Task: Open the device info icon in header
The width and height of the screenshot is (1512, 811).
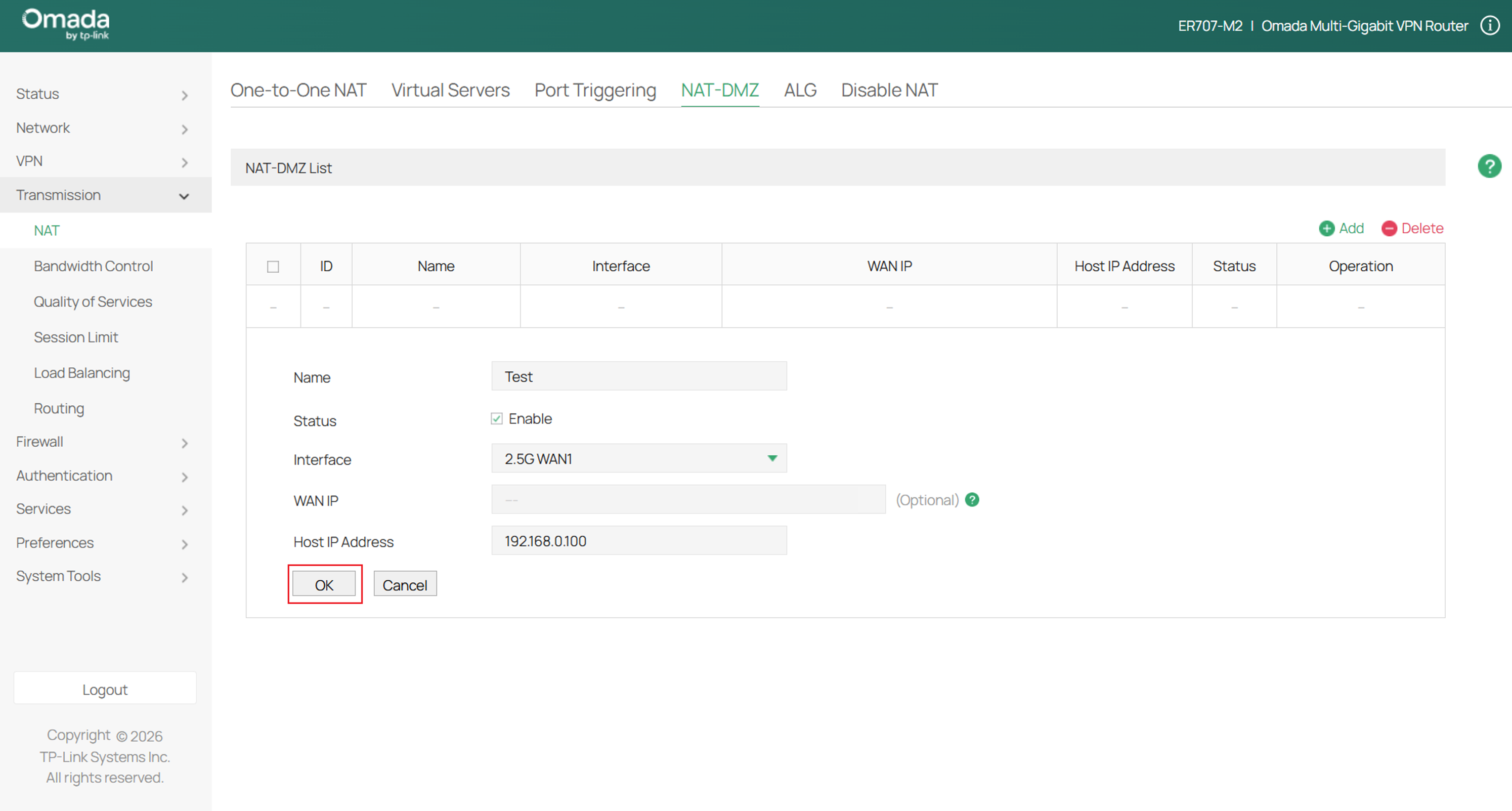Action: coord(1489,26)
